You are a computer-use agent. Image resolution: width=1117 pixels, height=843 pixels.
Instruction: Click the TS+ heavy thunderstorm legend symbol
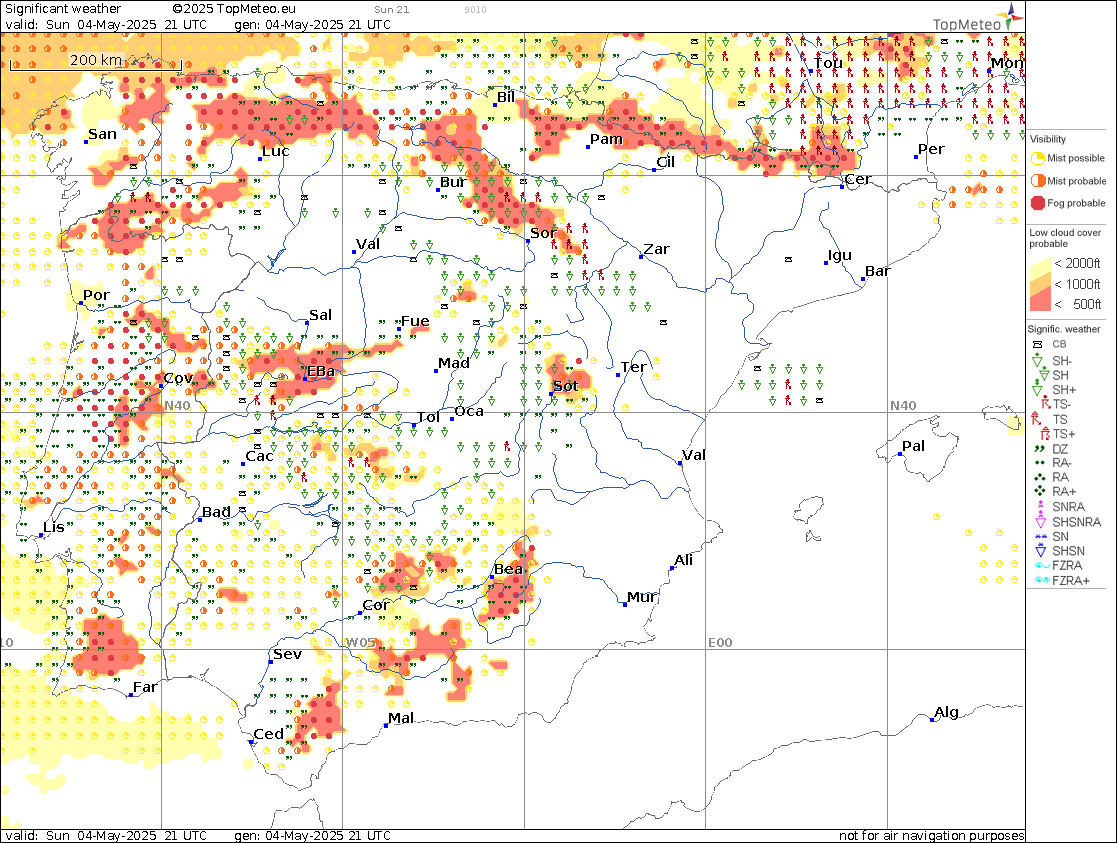click(1045, 433)
